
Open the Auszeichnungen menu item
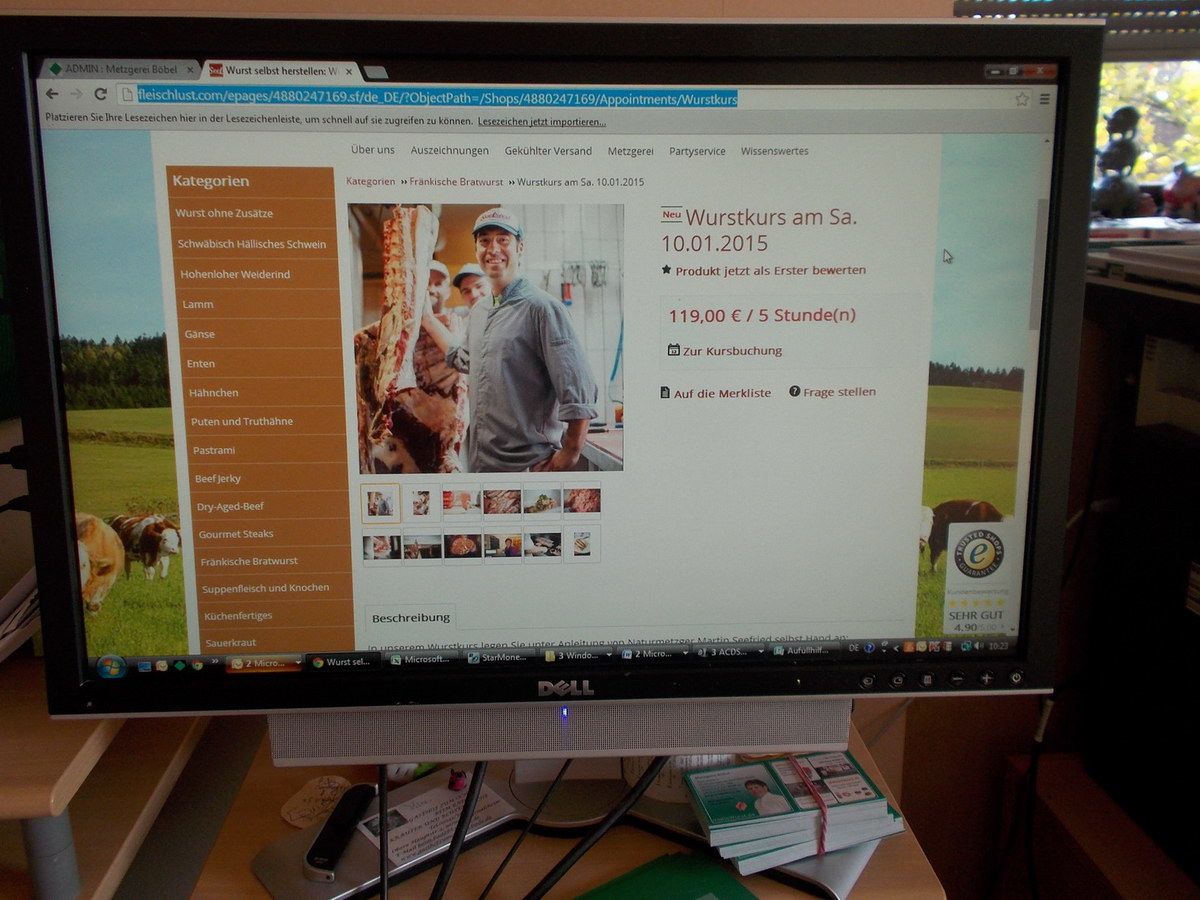click(450, 151)
